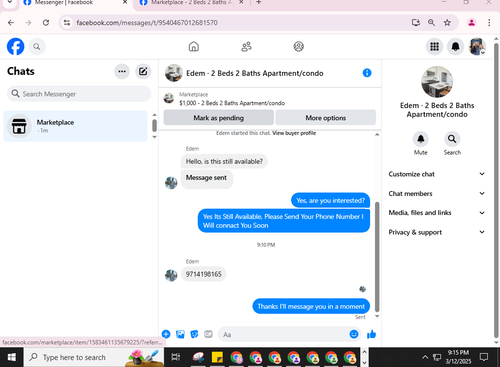The image size is (500, 367).
Task: Reload the page with the browser refresh icon
Action: tap(46, 23)
